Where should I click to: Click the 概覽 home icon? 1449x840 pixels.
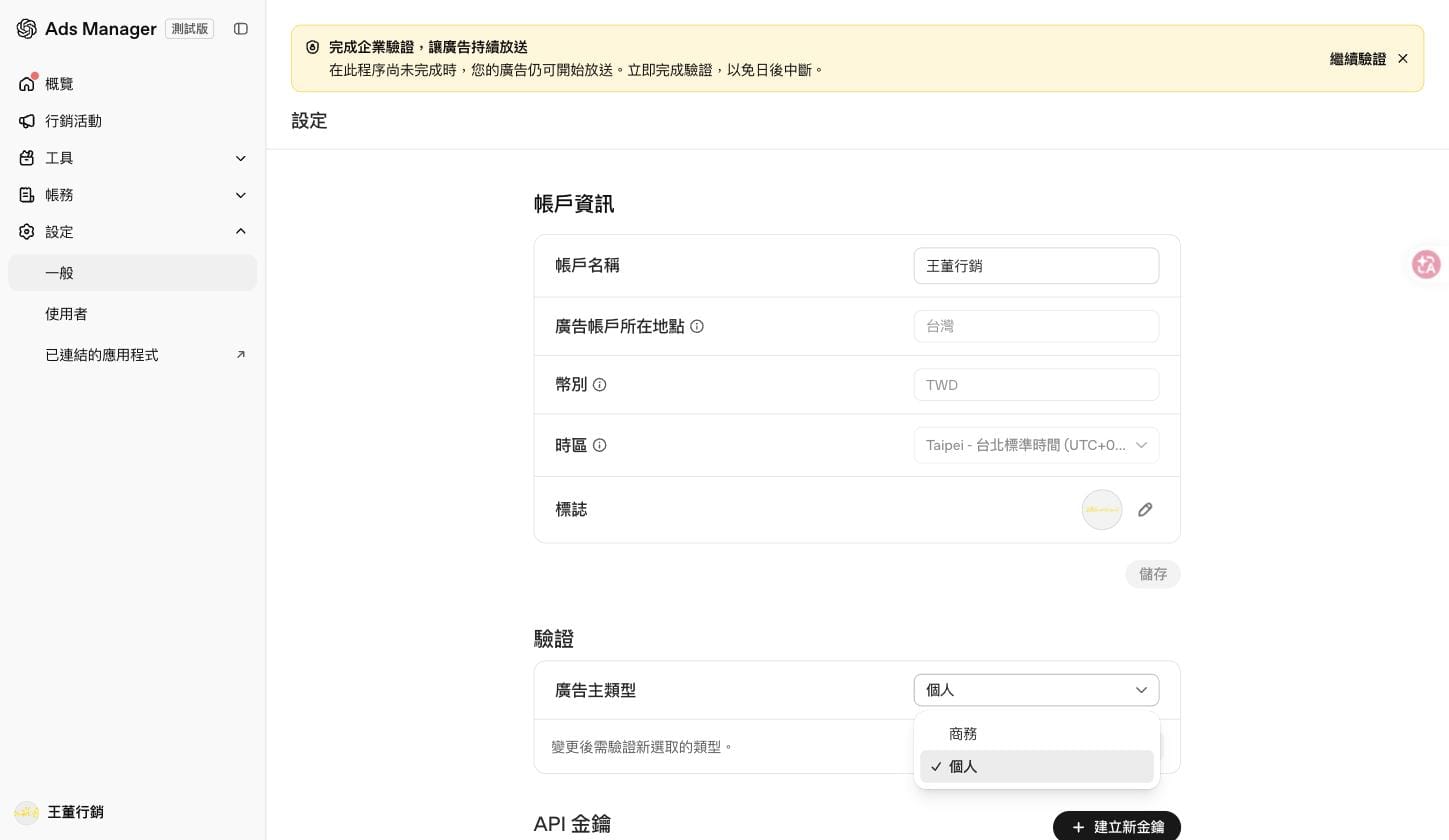pyautogui.click(x=27, y=84)
